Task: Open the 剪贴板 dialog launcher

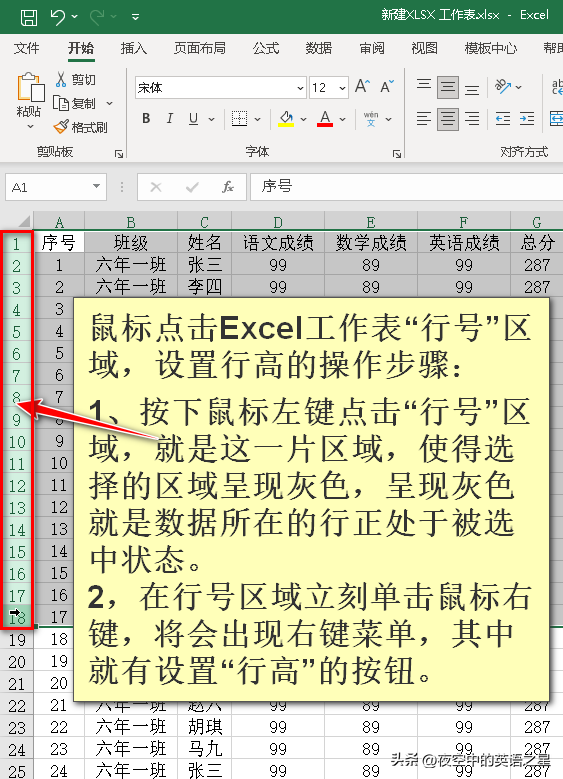Action: pyautogui.click(x=119, y=154)
